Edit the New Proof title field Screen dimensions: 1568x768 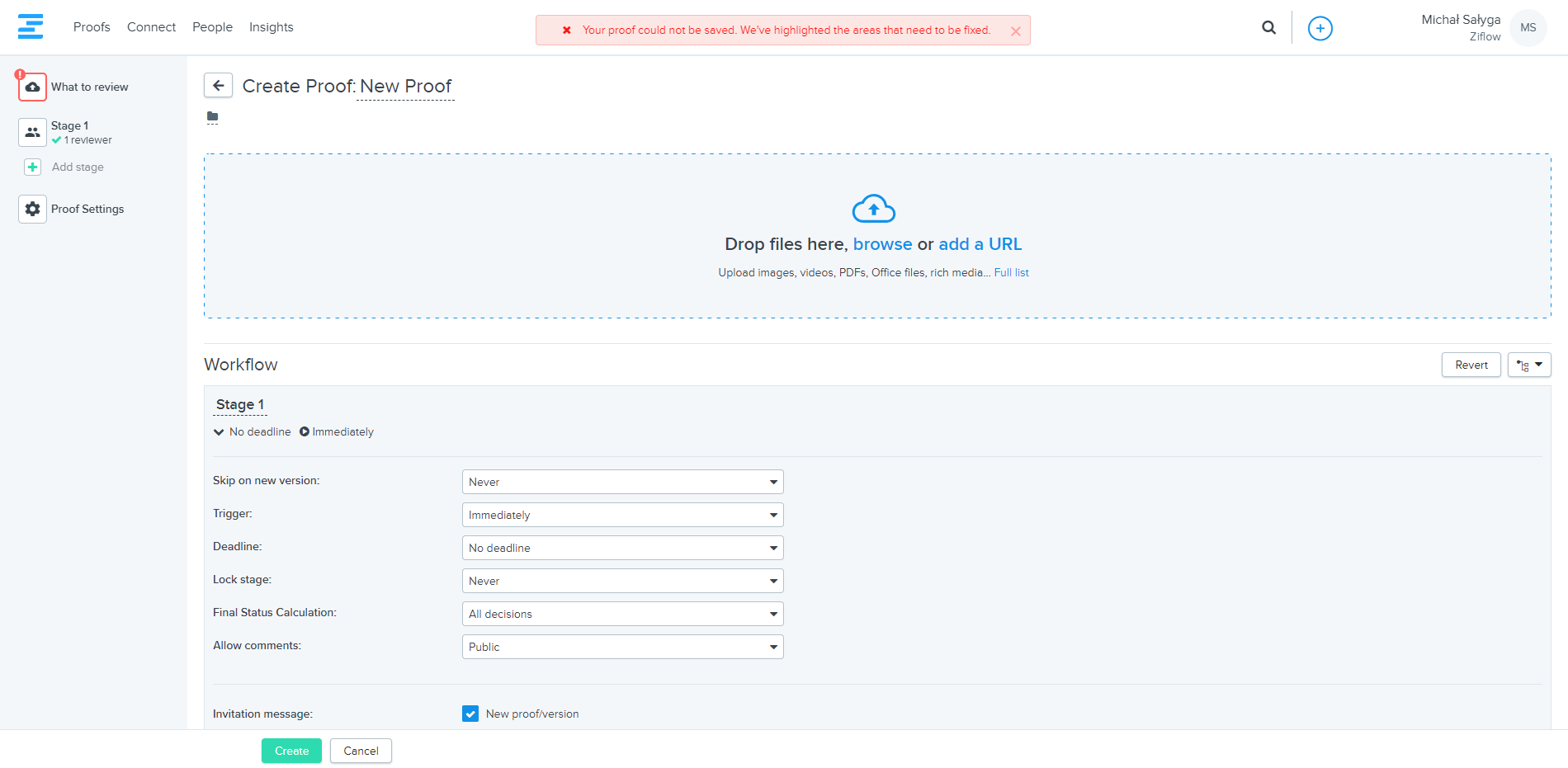click(x=405, y=87)
